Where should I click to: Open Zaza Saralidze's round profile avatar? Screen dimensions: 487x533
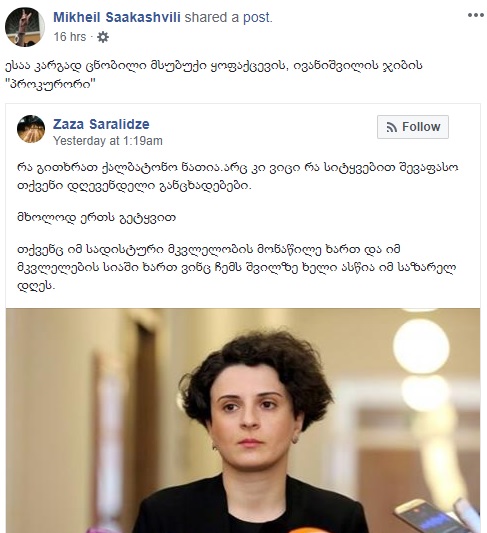pos(31,129)
